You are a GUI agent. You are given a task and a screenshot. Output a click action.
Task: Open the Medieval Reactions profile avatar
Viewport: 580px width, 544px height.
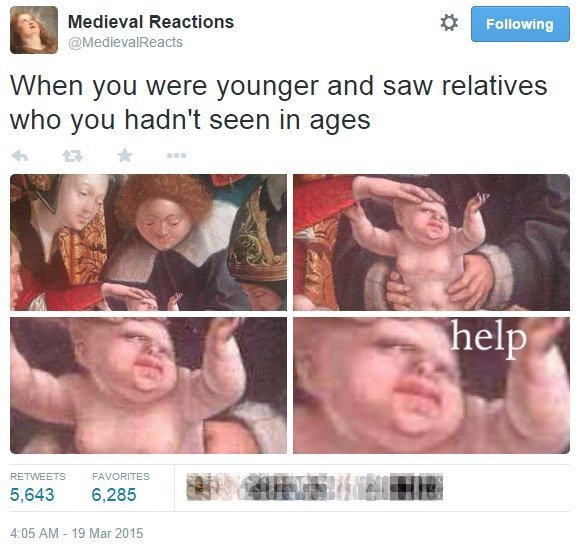pyautogui.click(x=34, y=30)
